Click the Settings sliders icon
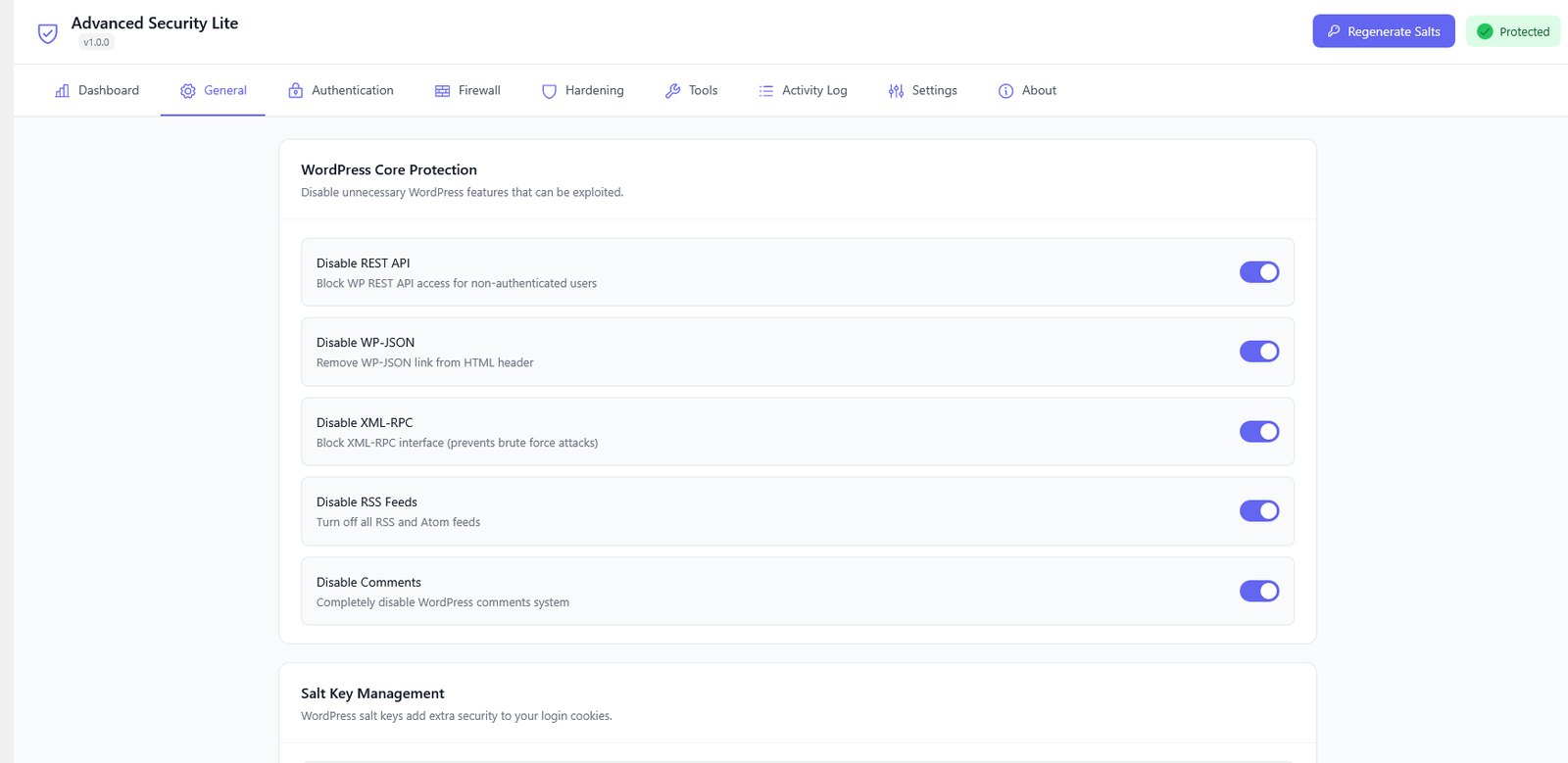1568x763 pixels. click(x=896, y=91)
